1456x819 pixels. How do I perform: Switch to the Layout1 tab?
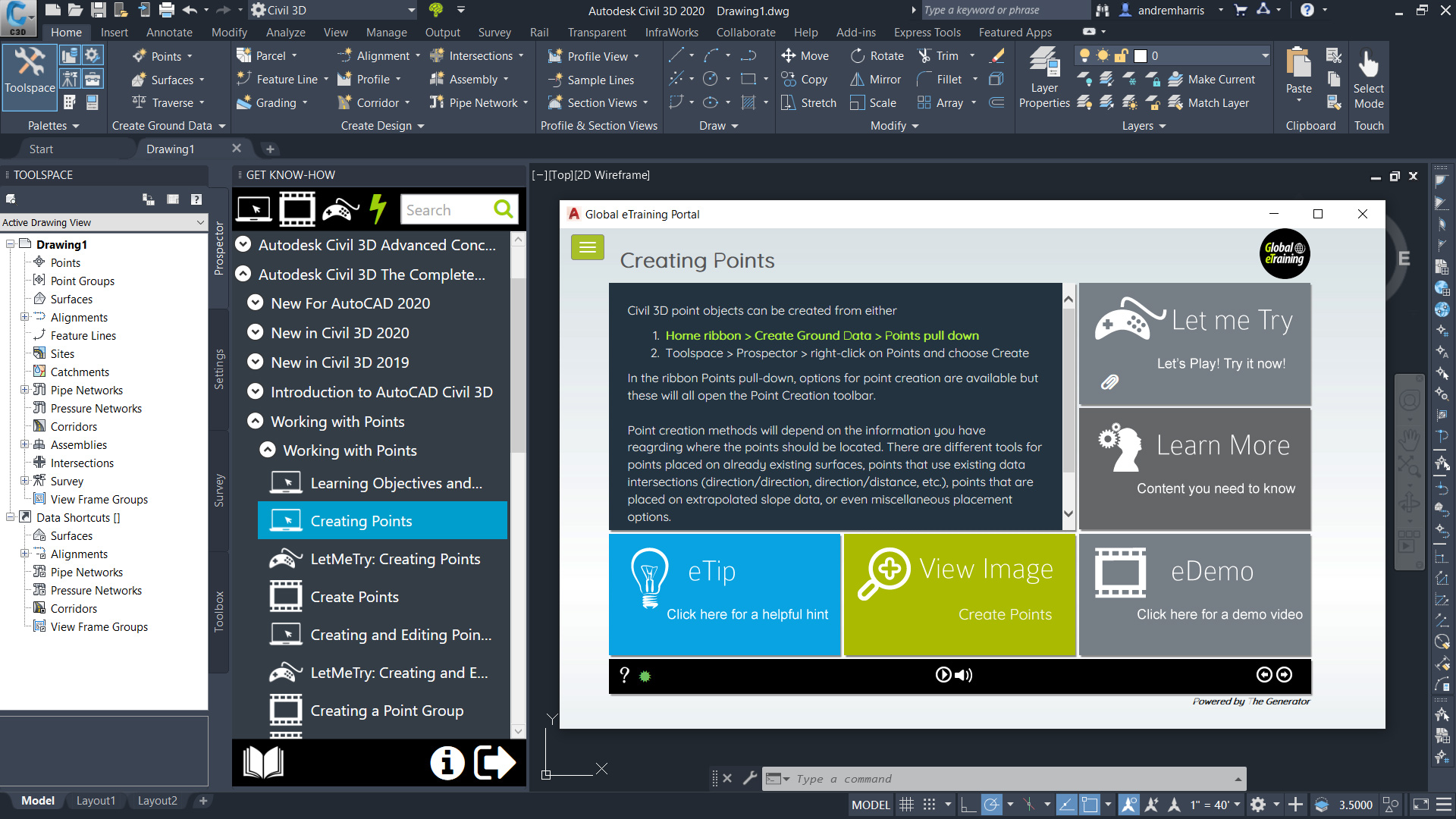click(x=96, y=800)
